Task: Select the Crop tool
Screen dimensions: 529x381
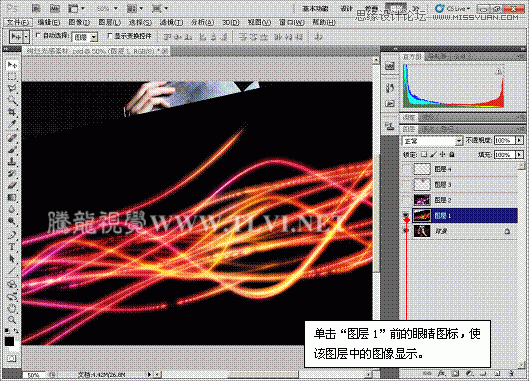Action: [12, 112]
